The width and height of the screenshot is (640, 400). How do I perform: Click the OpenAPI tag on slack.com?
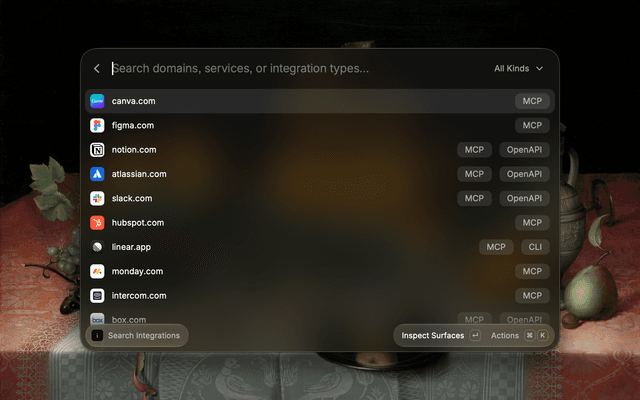coord(524,198)
